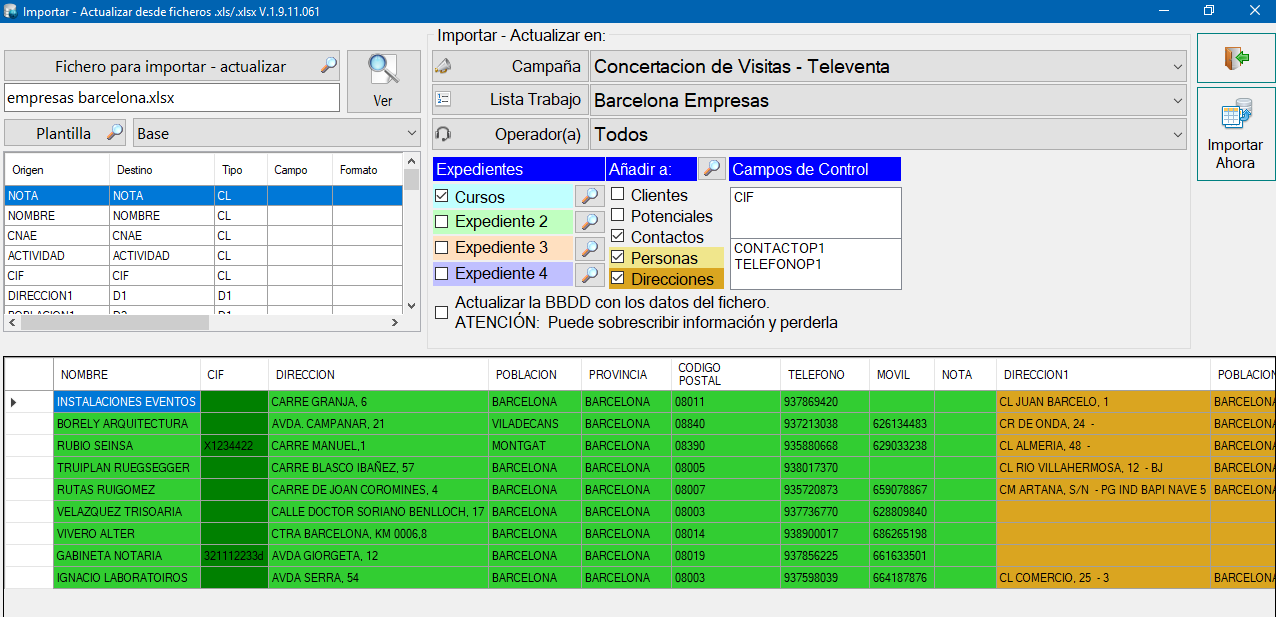This screenshot has height=617, width=1276.
Task: Click the Origen column header
Action: (x=57, y=170)
